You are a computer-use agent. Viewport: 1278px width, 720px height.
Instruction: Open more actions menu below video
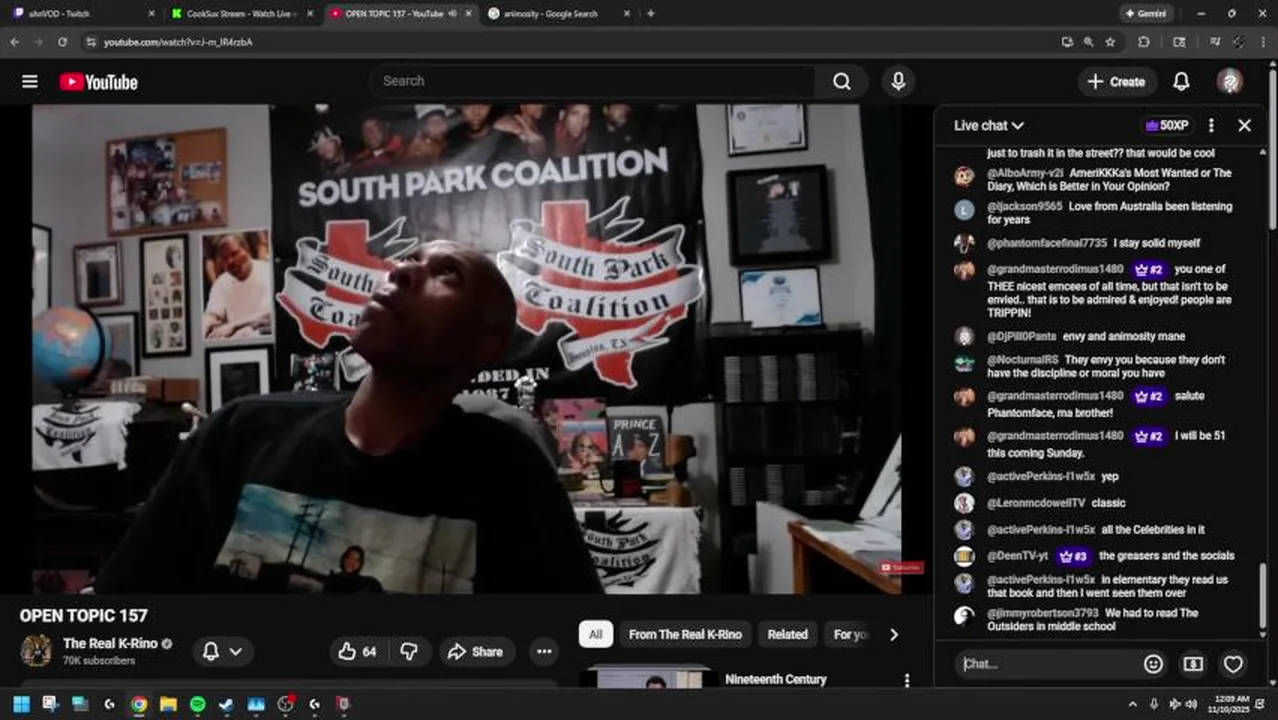point(544,651)
